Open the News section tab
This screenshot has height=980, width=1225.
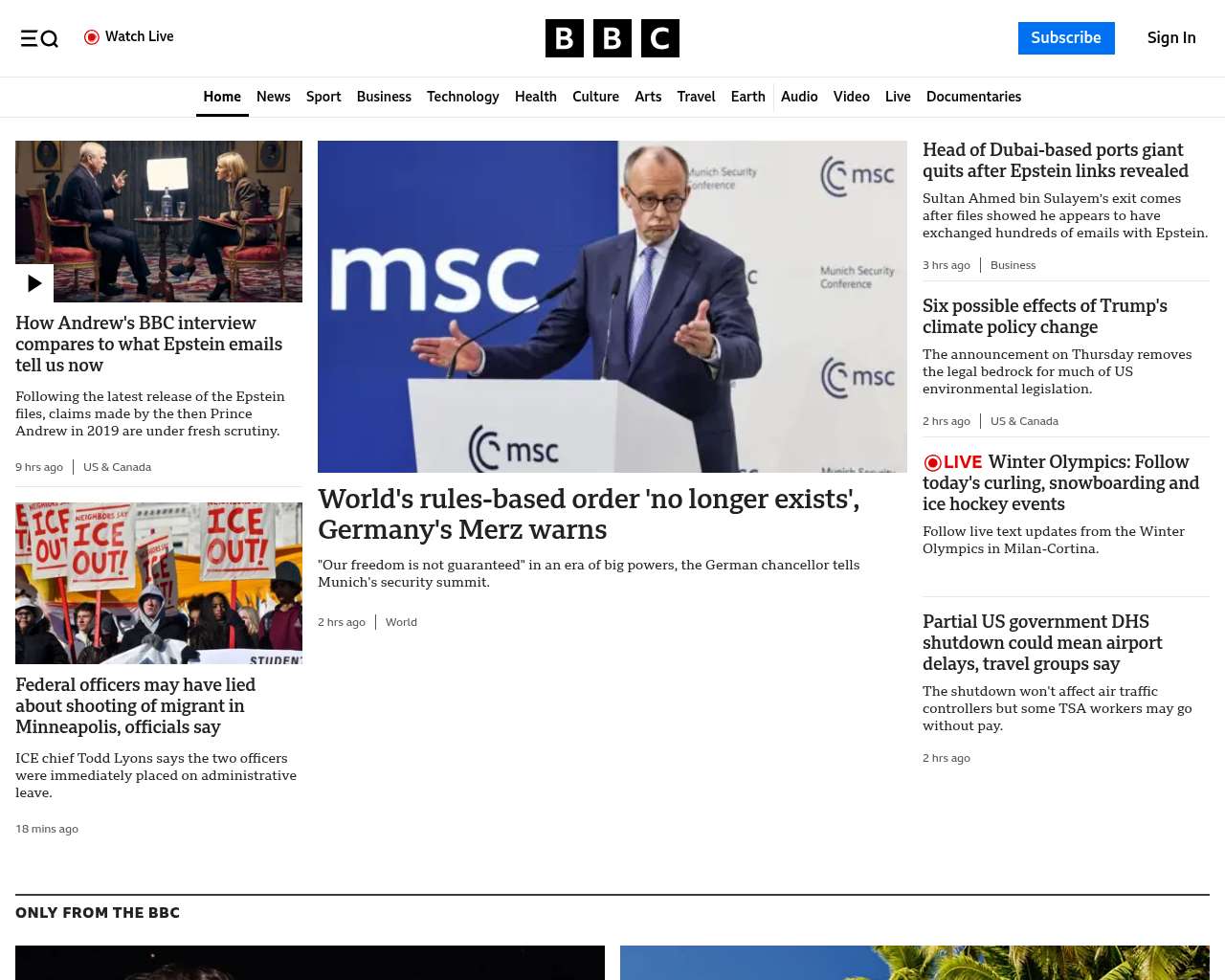273,97
